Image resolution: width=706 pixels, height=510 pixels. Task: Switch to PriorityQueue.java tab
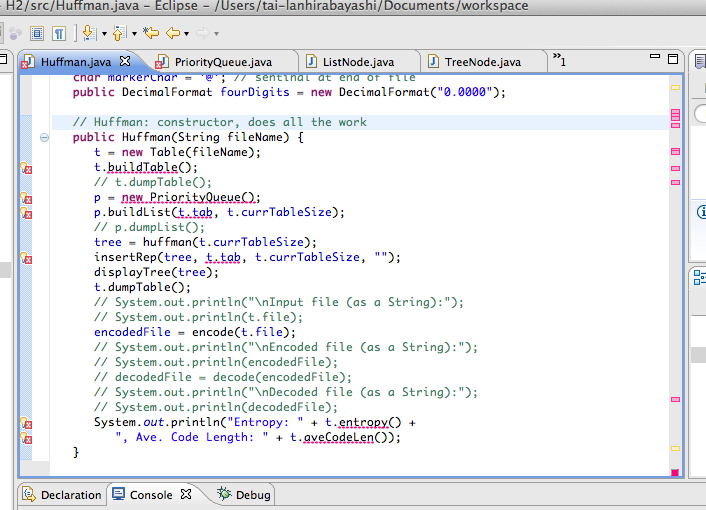tap(223, 62)
